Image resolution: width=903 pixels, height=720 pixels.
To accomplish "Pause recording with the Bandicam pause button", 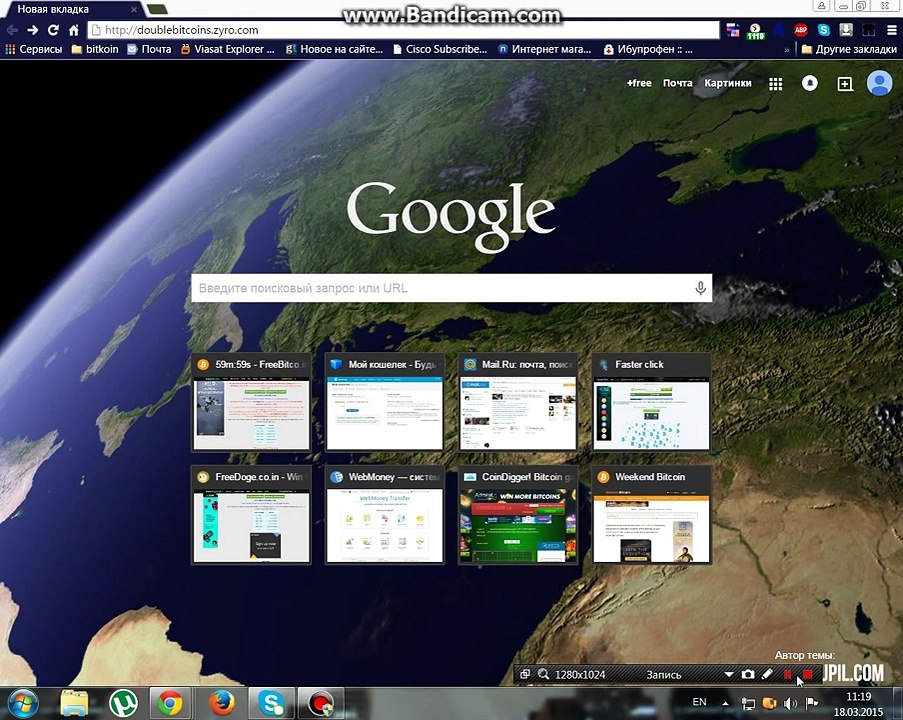I will [787, 674].
